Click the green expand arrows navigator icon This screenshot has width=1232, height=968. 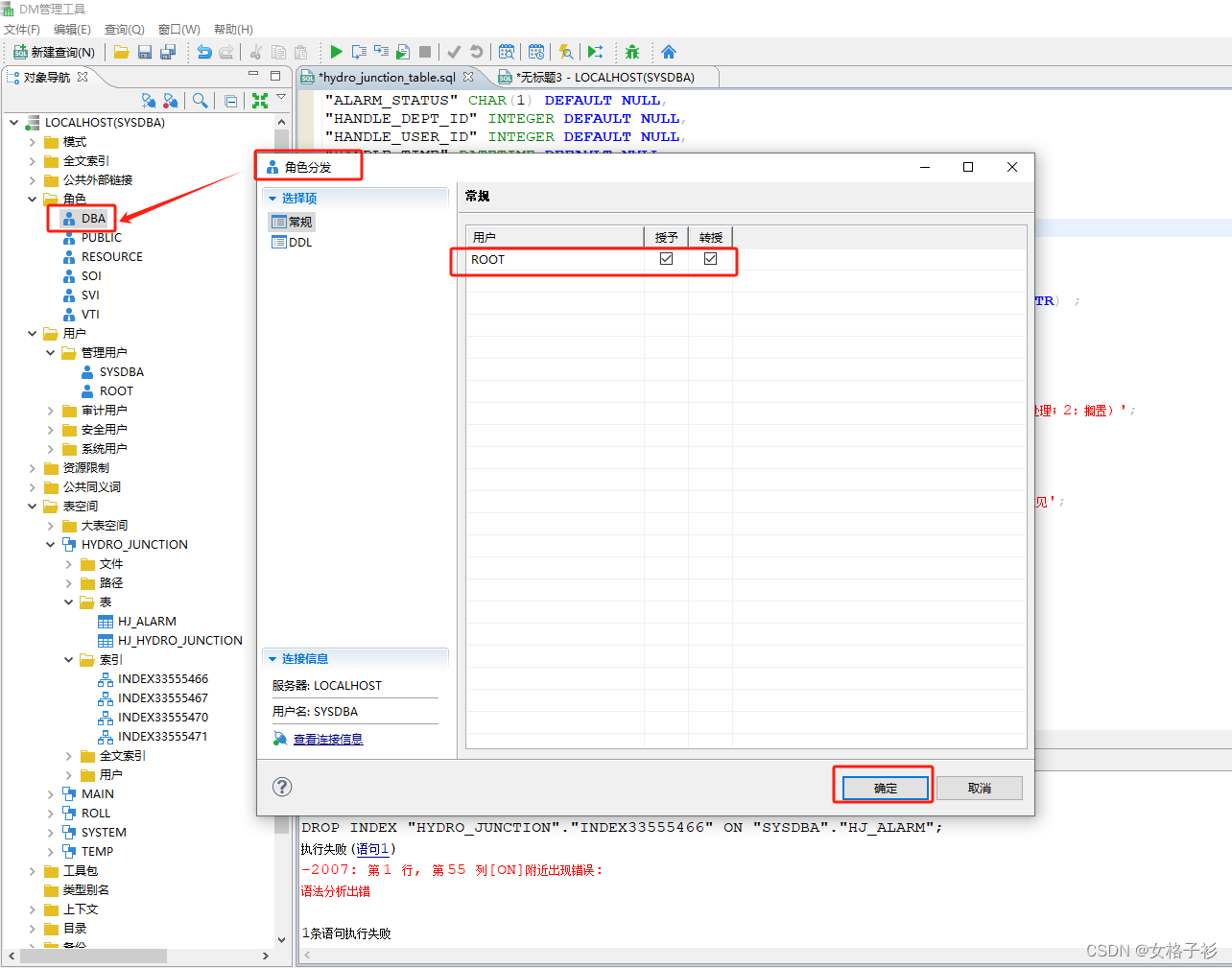[260, 100]
